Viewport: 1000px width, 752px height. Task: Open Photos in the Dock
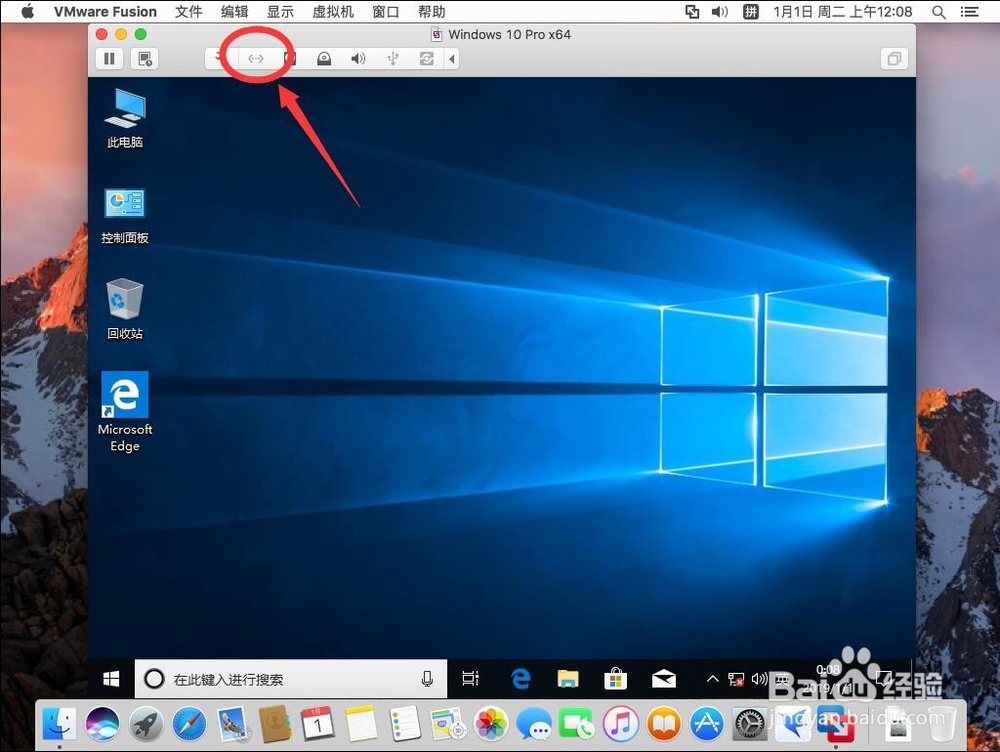[x=491, y=724]
